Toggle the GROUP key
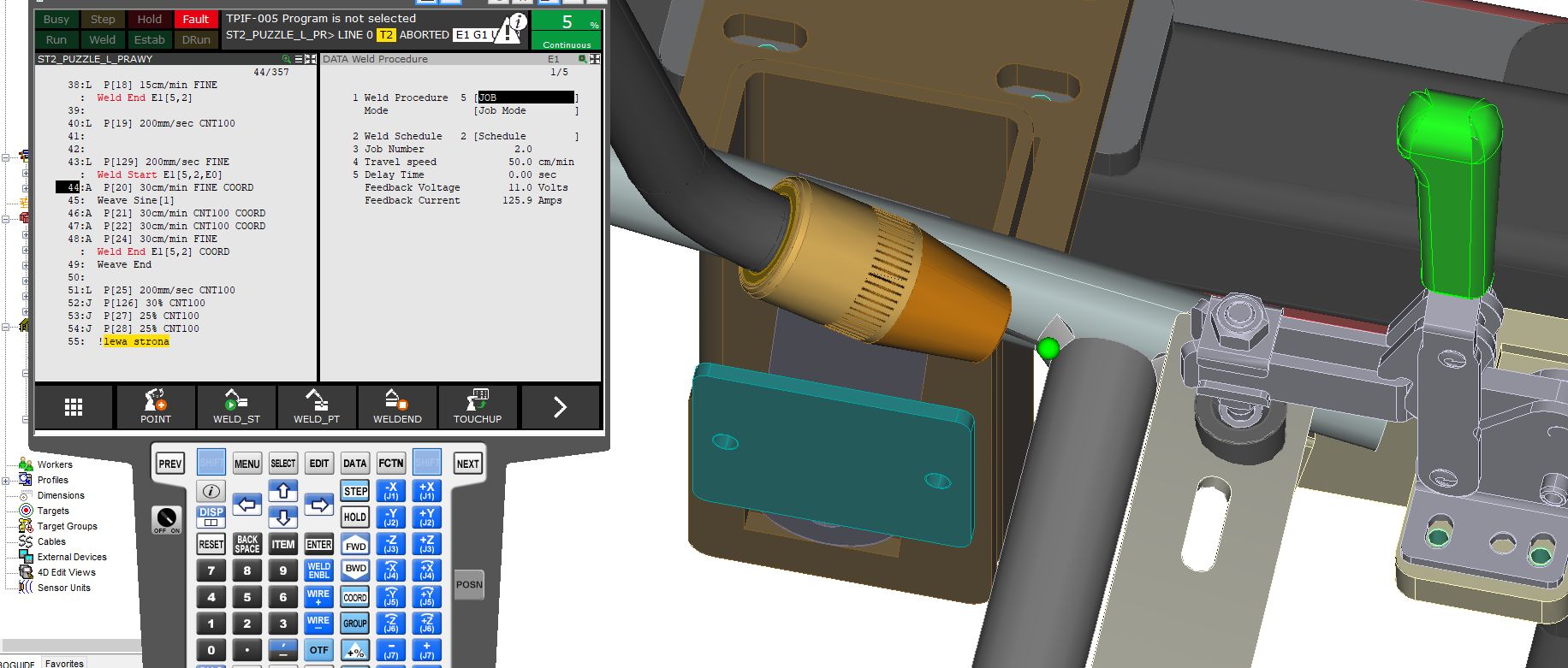1568x668 pixels. pos(355,624)
